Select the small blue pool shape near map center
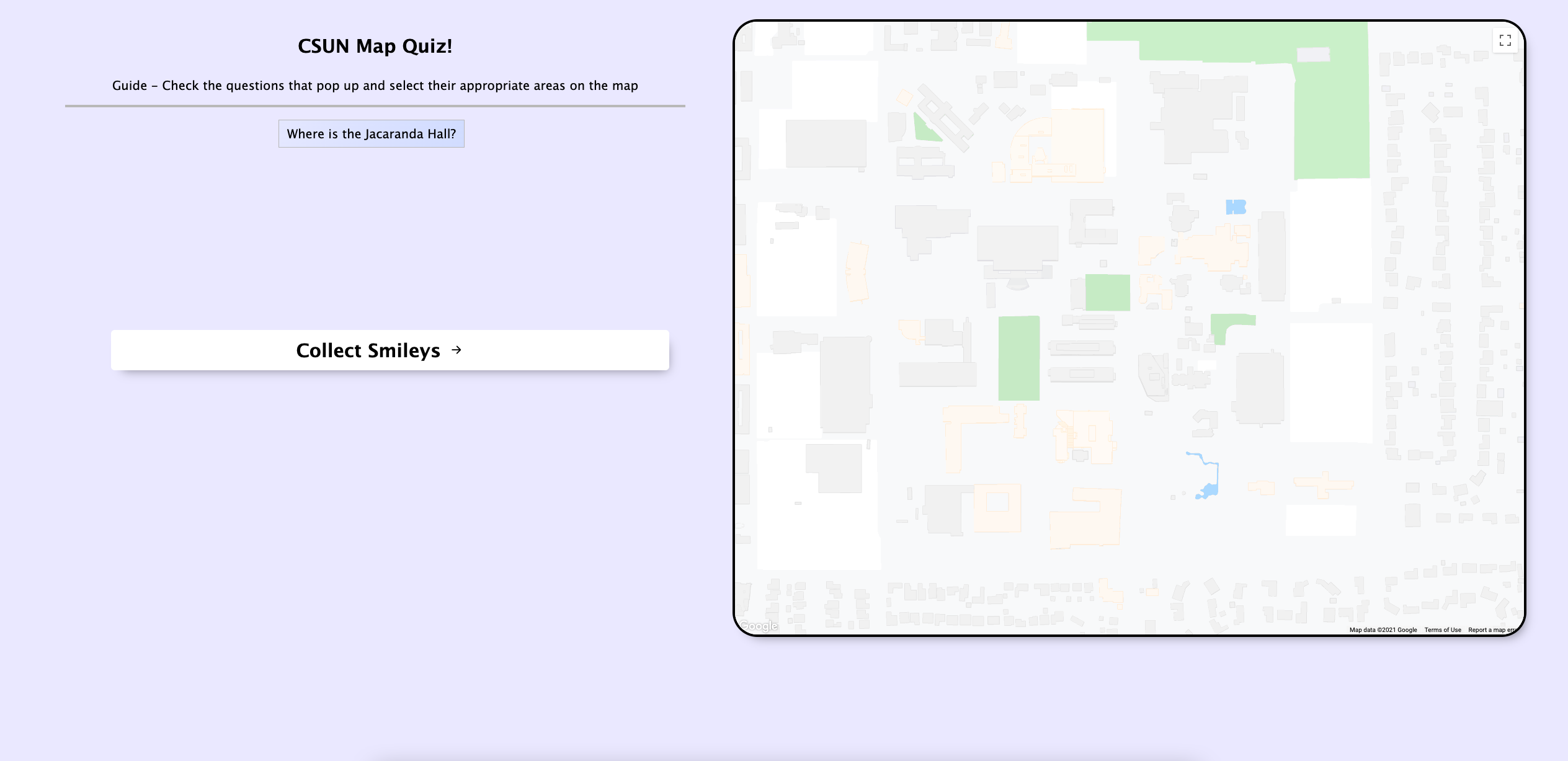Image resolution: width=1568 pixels, height=761 pixels. (1236, 208)
